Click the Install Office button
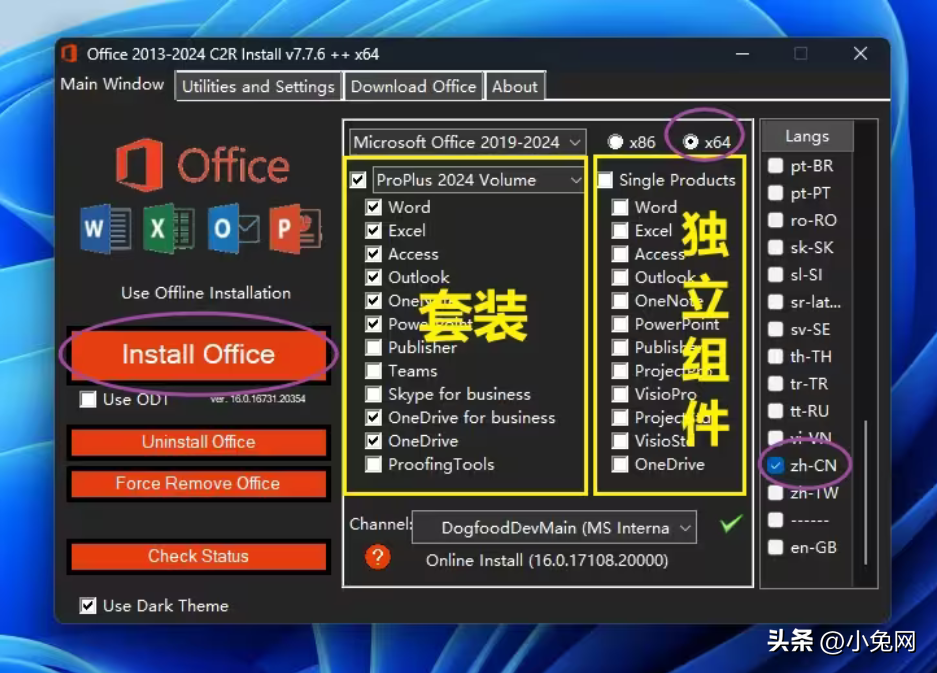 (198, 354)
